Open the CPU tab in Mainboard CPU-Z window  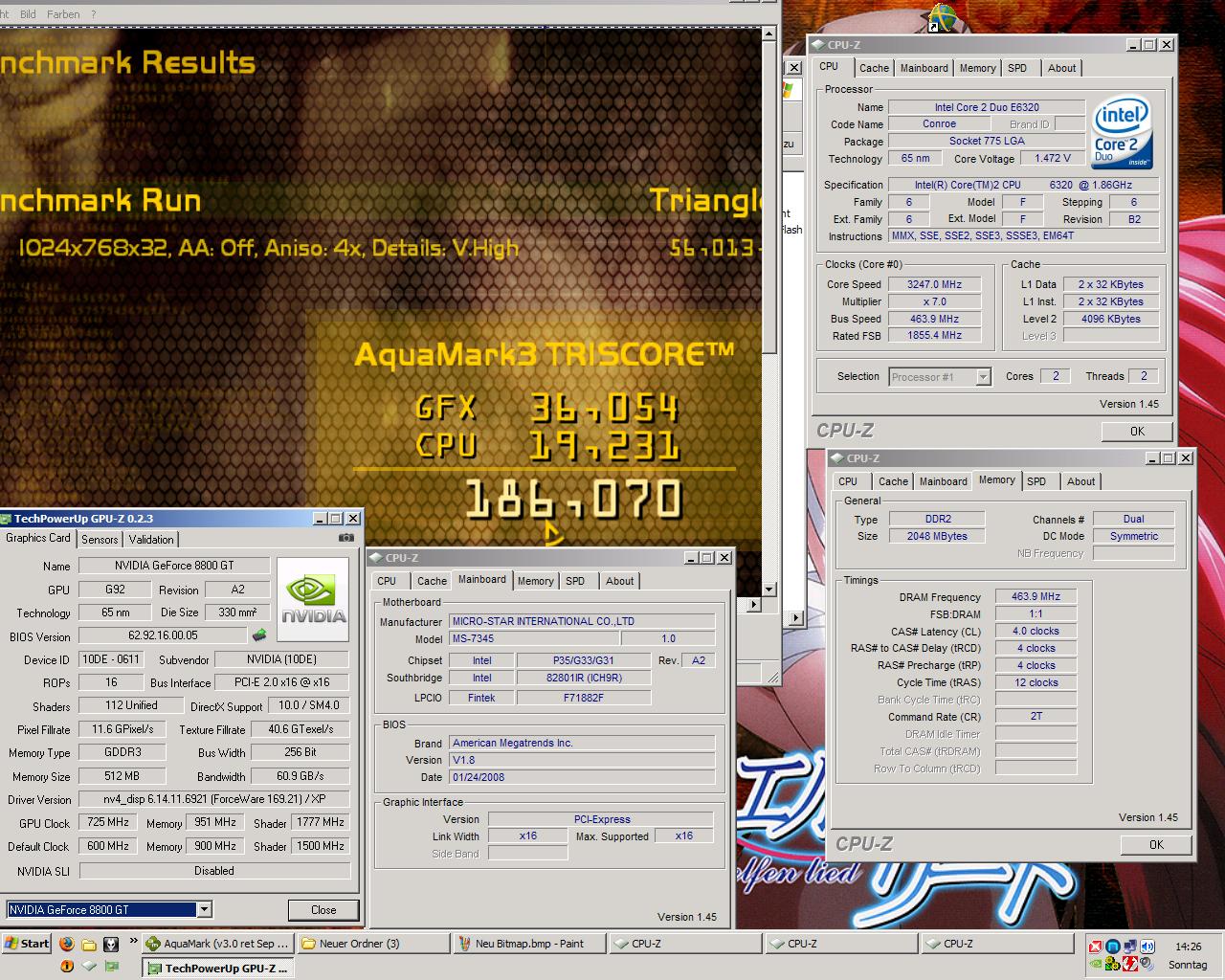387,581
